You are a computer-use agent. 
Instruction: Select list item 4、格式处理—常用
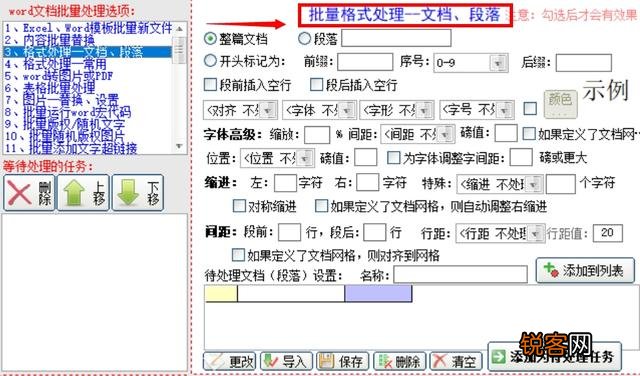point(55,64)
